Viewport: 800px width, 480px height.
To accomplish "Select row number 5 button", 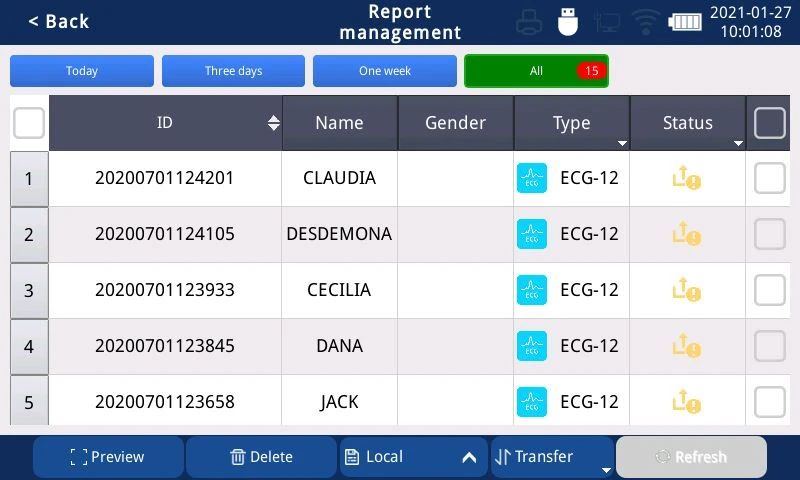I will click(x=29, y=401).
